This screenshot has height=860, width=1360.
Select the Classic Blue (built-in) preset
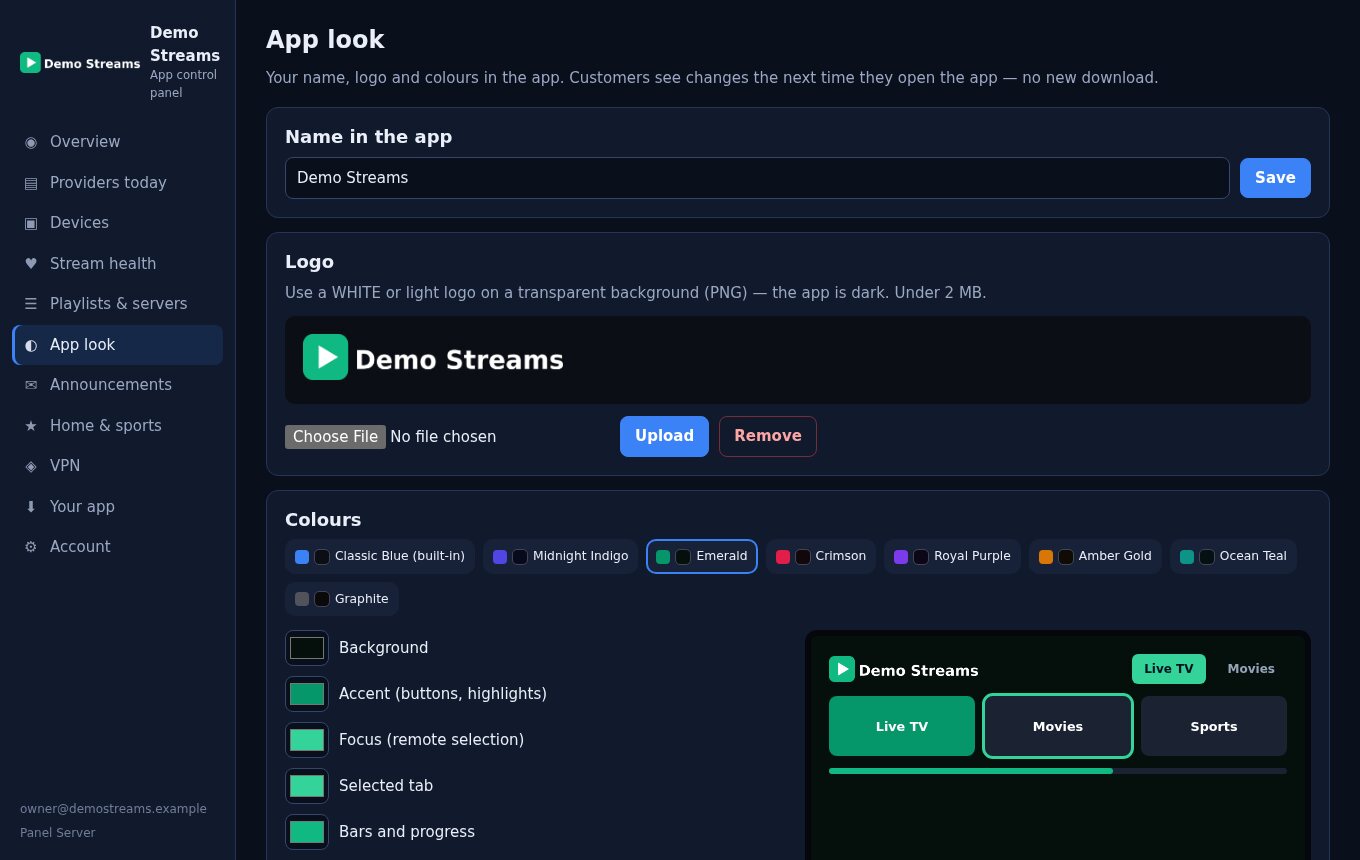click(x=380, y=556)
